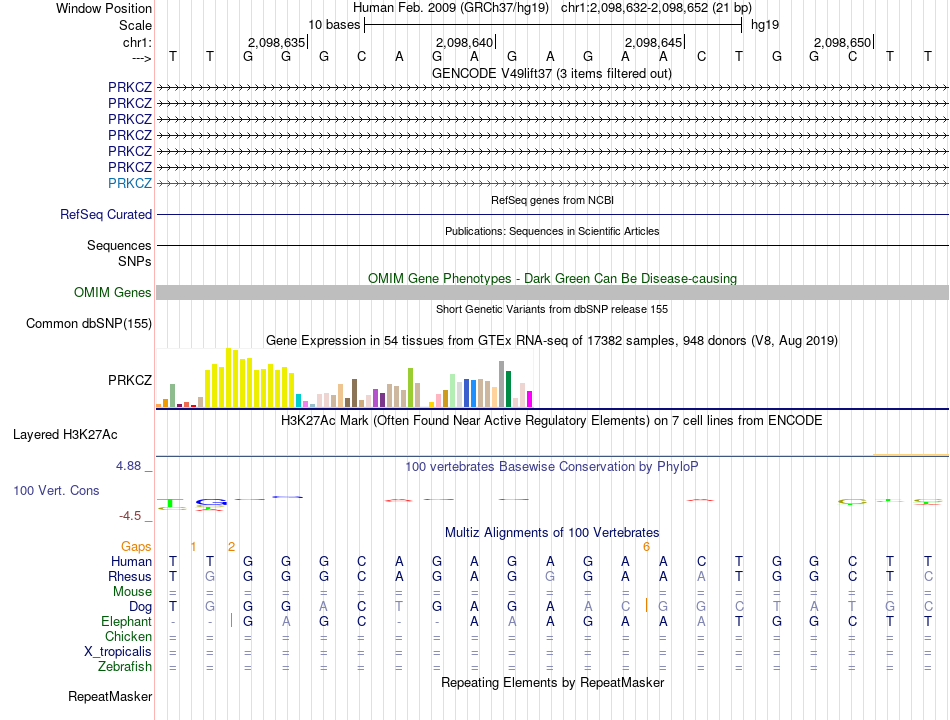Click the '10 bases' scale bar text

click(334, 25)
